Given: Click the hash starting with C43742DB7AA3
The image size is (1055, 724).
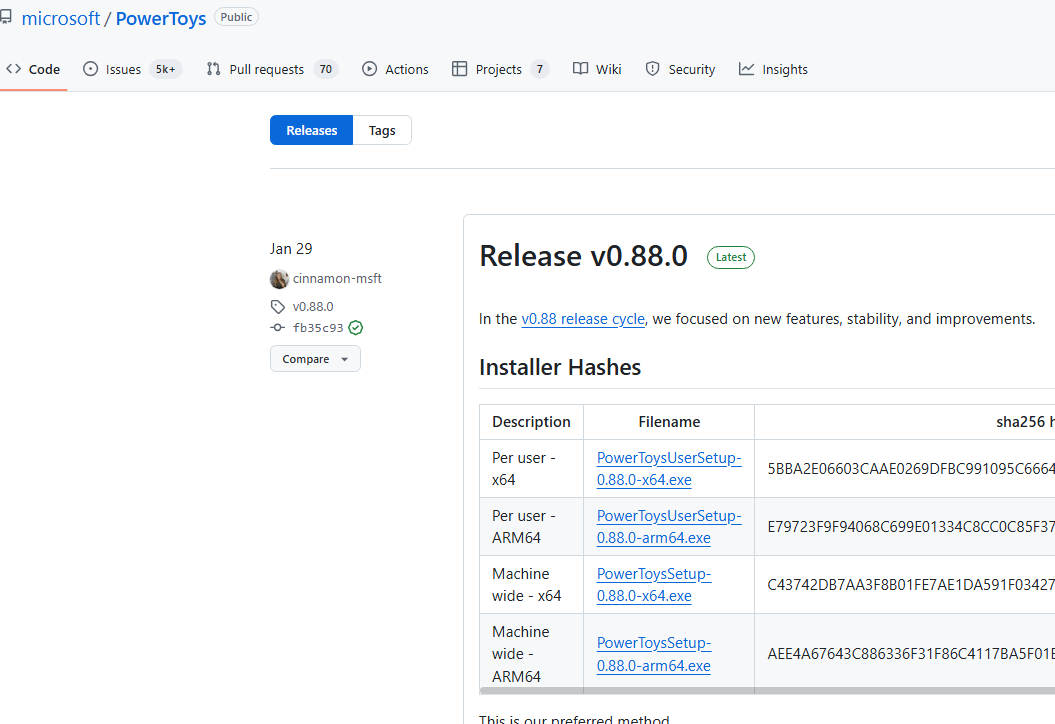Looking at the screenshot, I should [x=911, y=585].
